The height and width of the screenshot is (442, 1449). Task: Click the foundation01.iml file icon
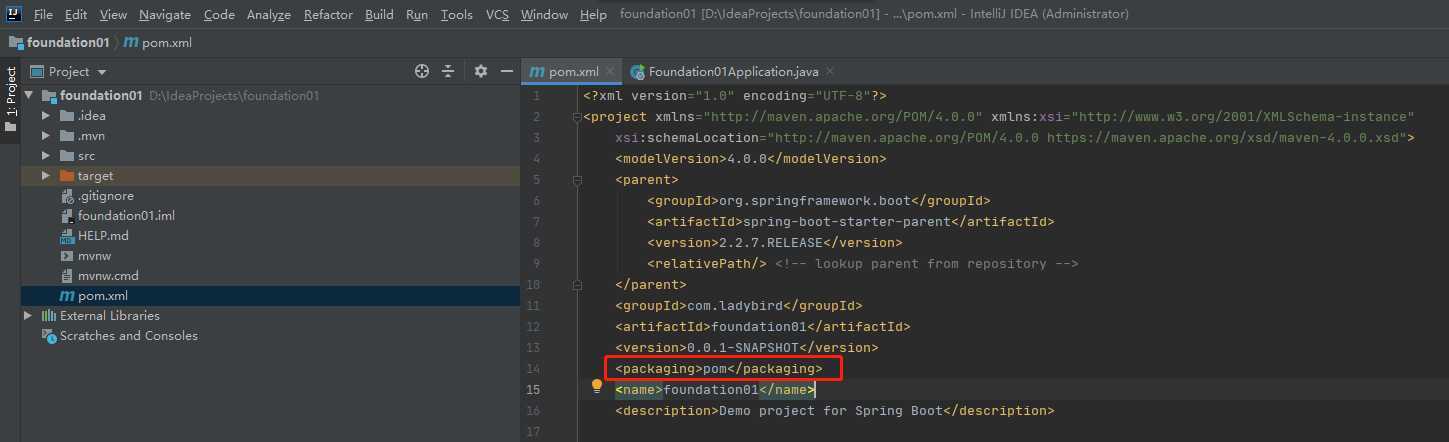click(67, 216)
